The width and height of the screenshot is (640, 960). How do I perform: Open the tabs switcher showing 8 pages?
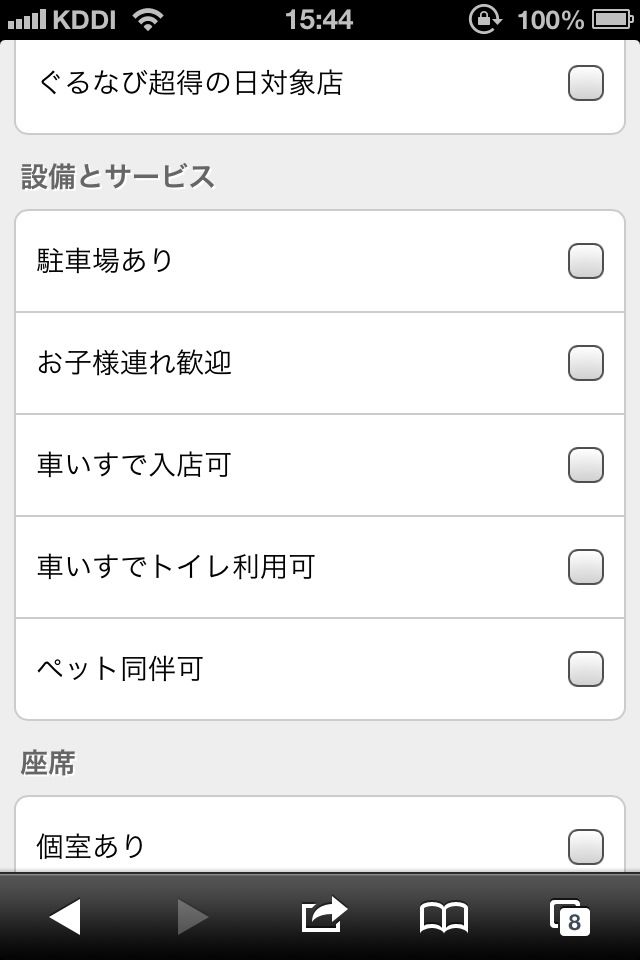point(570,917)
